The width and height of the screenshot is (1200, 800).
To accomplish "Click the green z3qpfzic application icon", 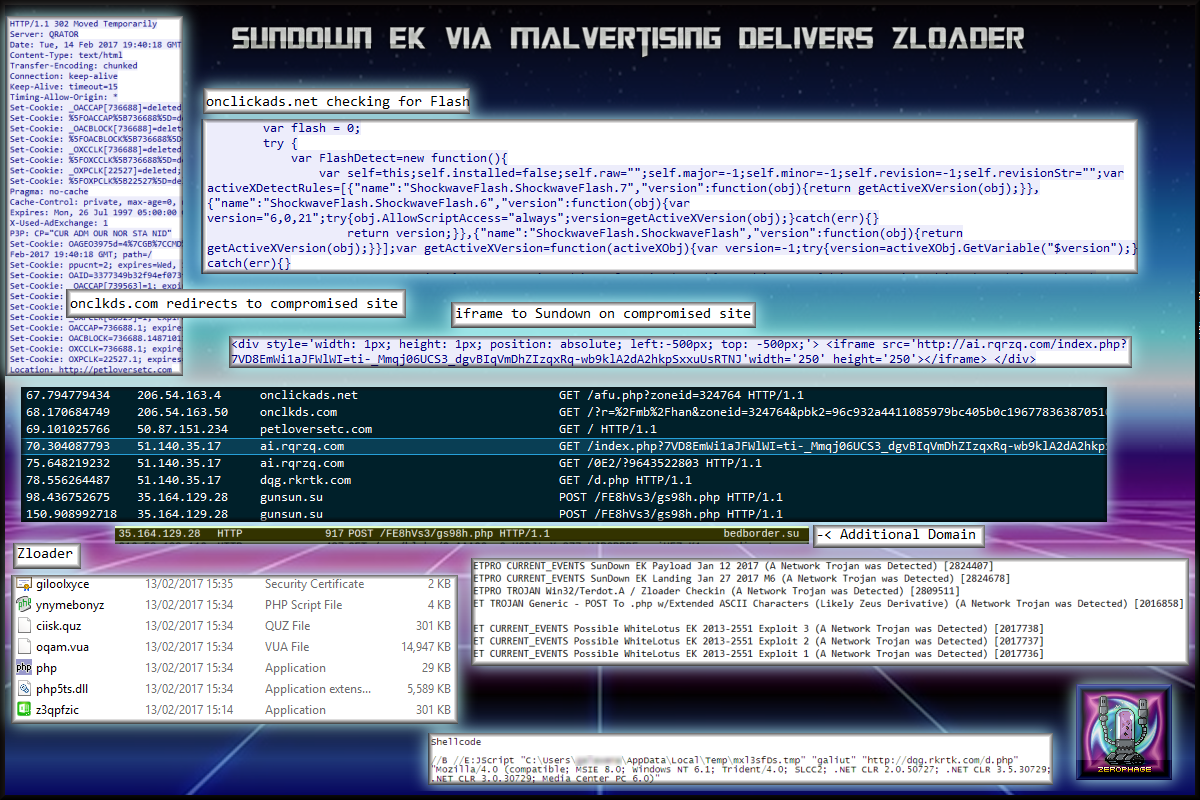I will [x=25, y=710].
